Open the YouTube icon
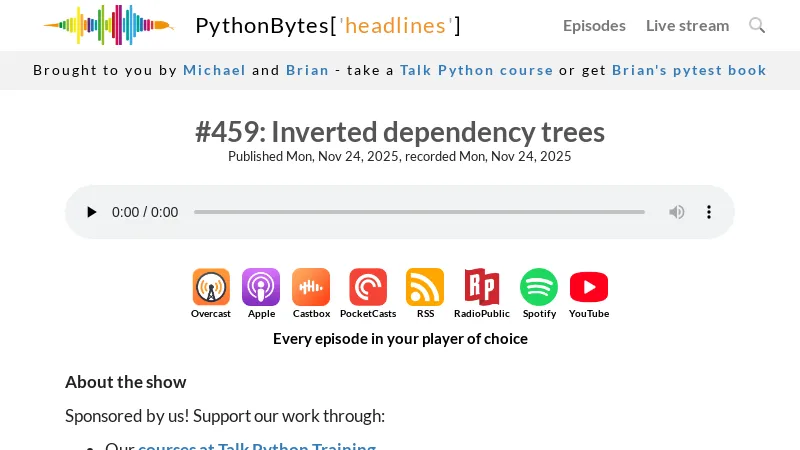The image size is (800, 450). point(589,288)
